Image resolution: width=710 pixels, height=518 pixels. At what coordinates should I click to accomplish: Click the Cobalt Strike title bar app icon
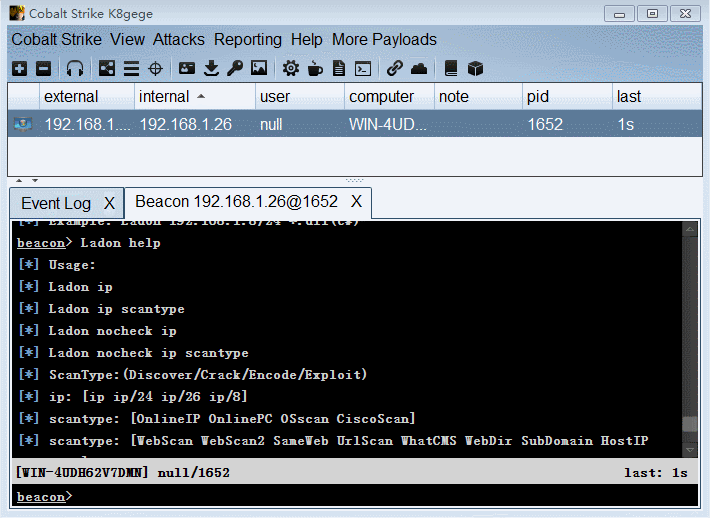17,13
